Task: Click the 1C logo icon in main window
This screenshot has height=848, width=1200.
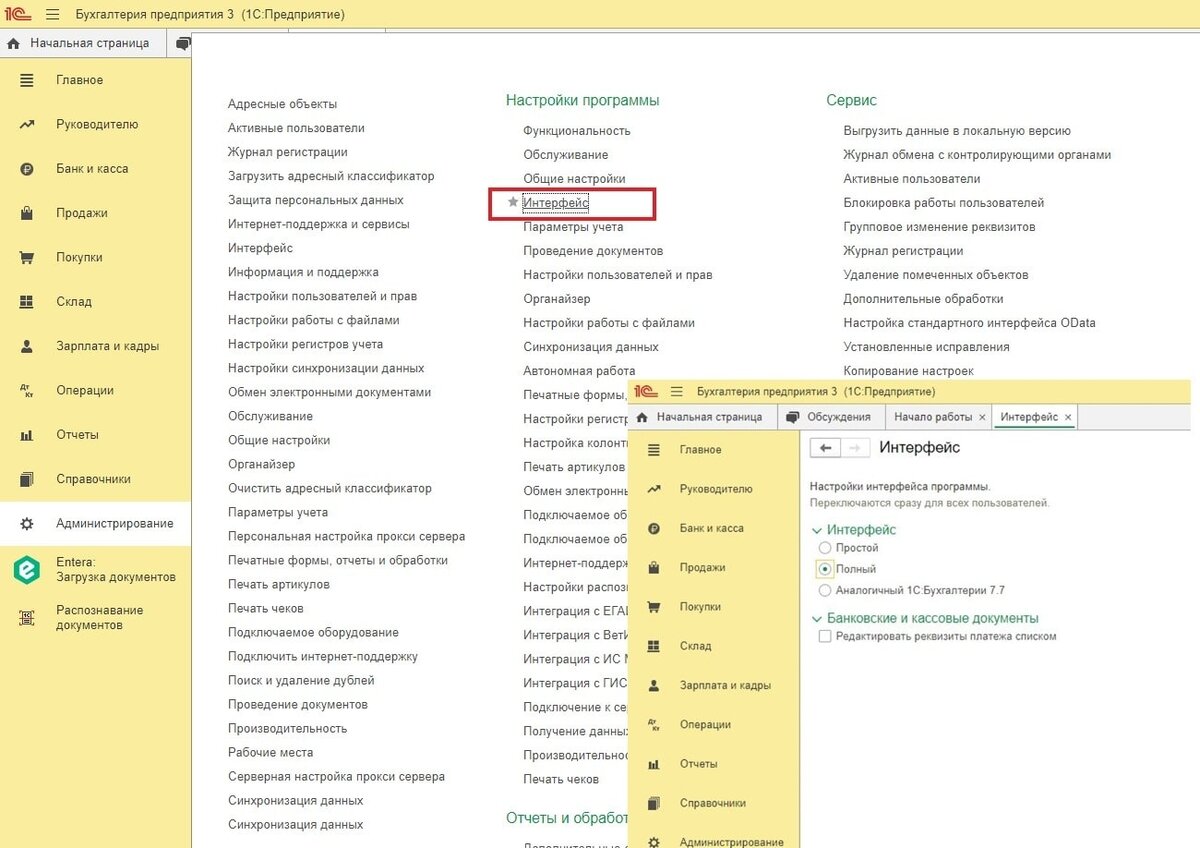Action: 19,15
